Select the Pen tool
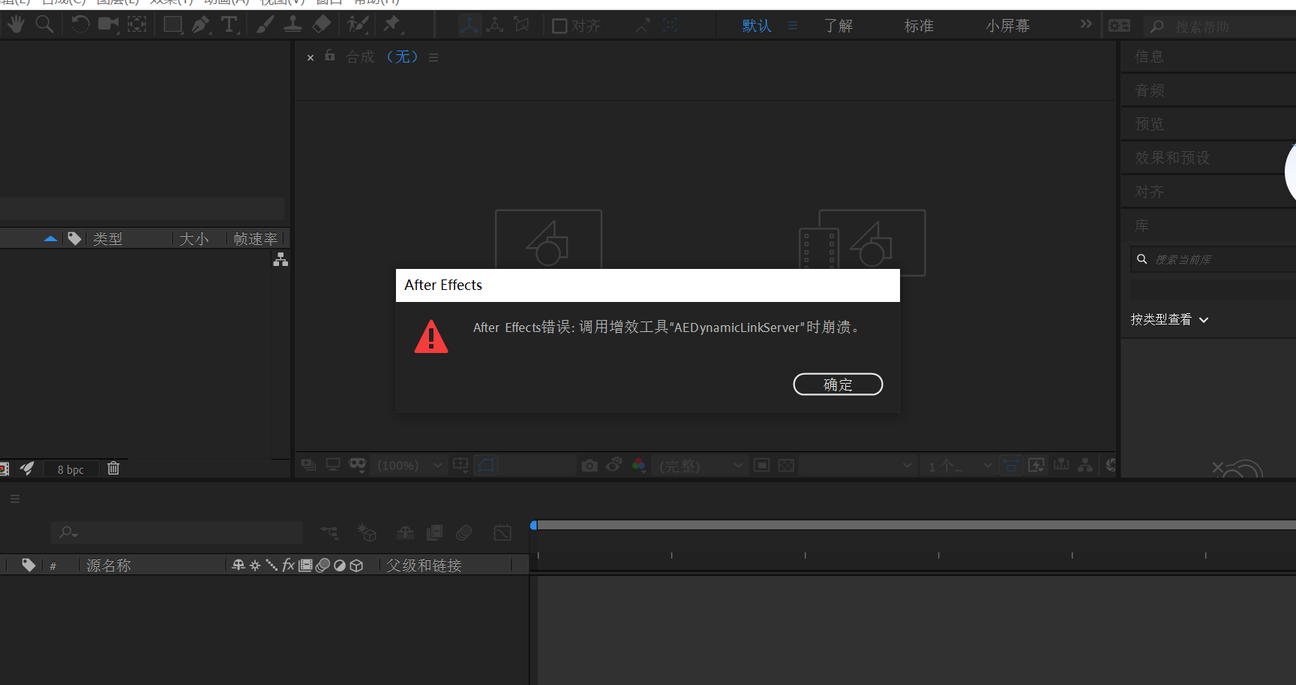The height and width of the screenshot is (685, 1296). pyautogui.click(x=201, y=25)
